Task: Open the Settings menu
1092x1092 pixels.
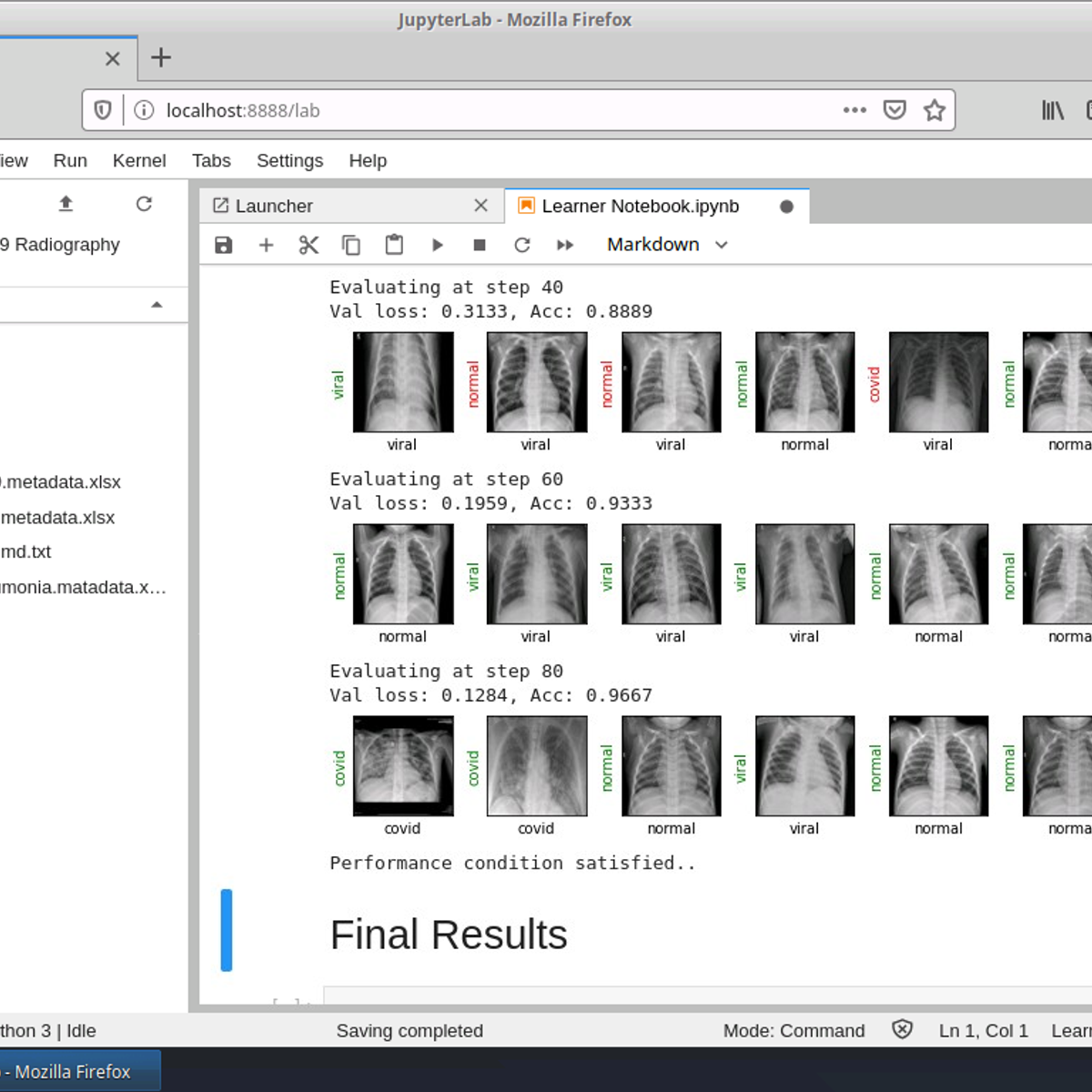Action: coord(289,160)
